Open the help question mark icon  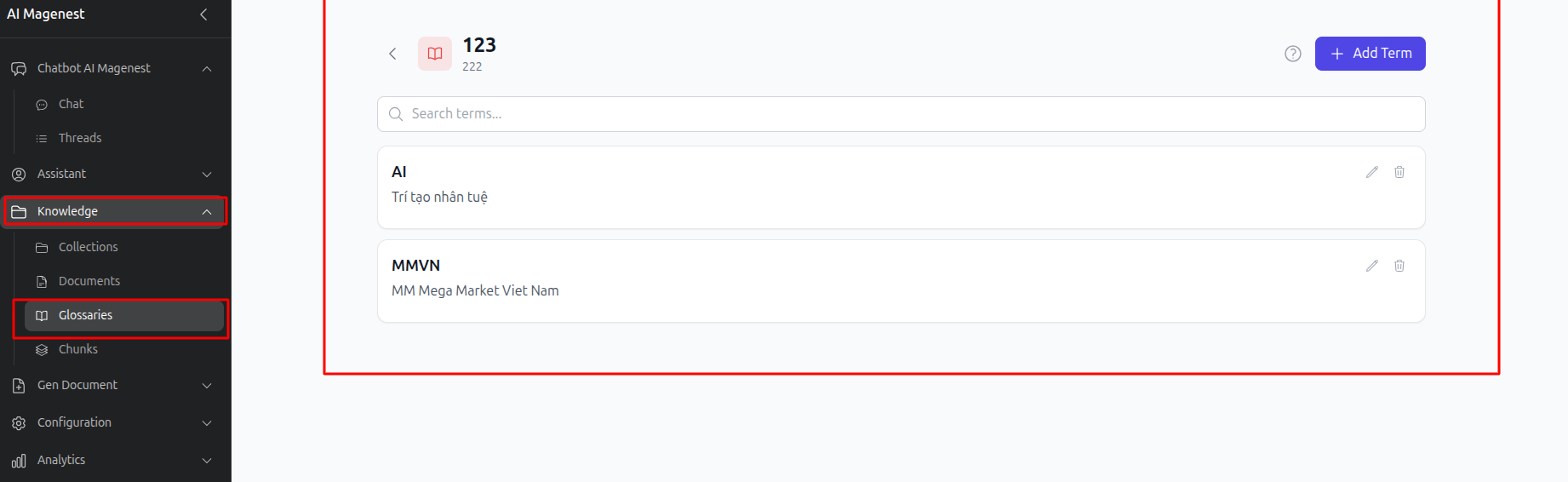[1293, 54]
